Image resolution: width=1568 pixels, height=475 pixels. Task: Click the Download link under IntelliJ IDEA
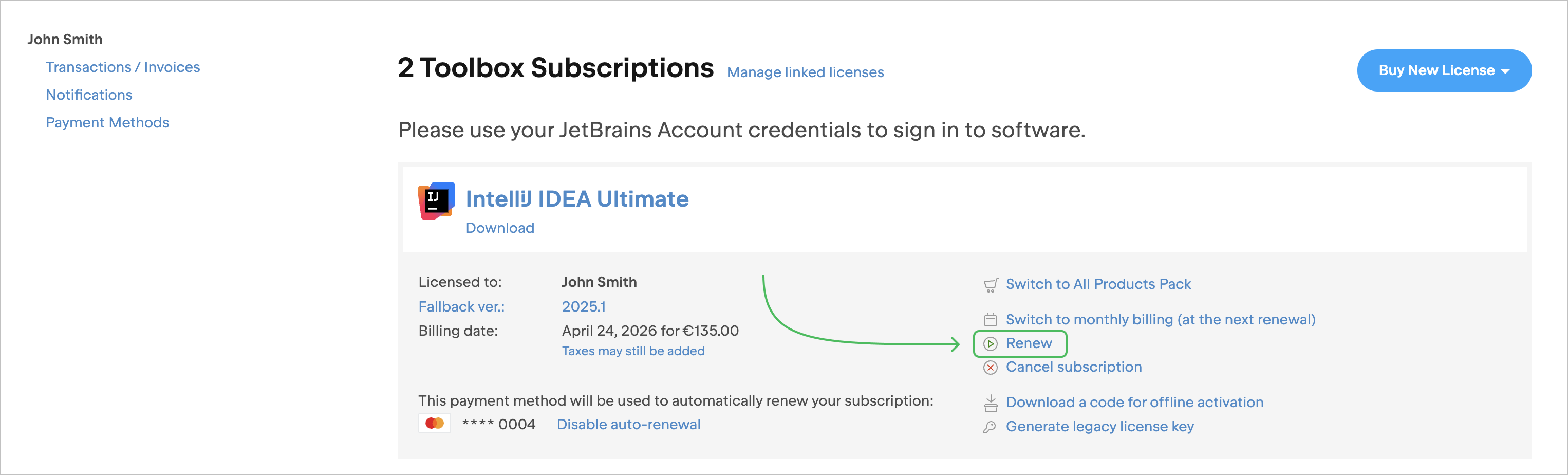[x=500, y=228]
